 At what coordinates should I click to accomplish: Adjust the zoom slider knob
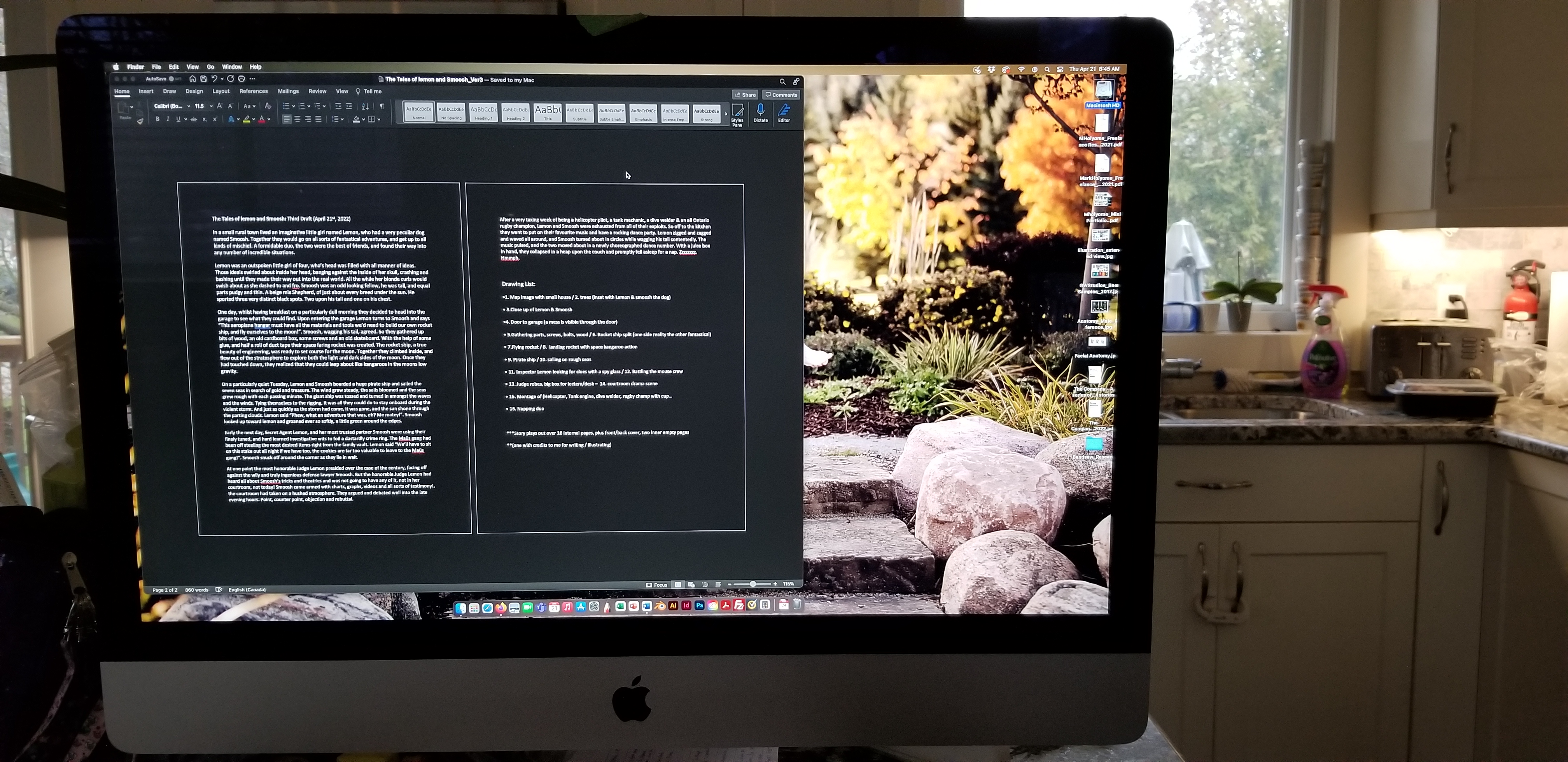pos(753,584)
